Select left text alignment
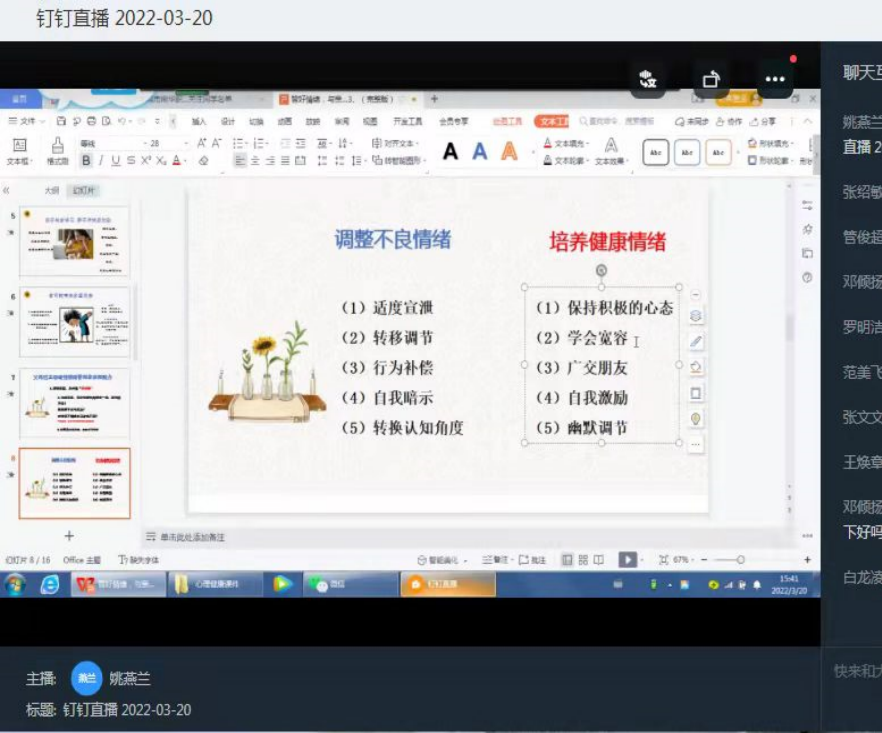 240,161
